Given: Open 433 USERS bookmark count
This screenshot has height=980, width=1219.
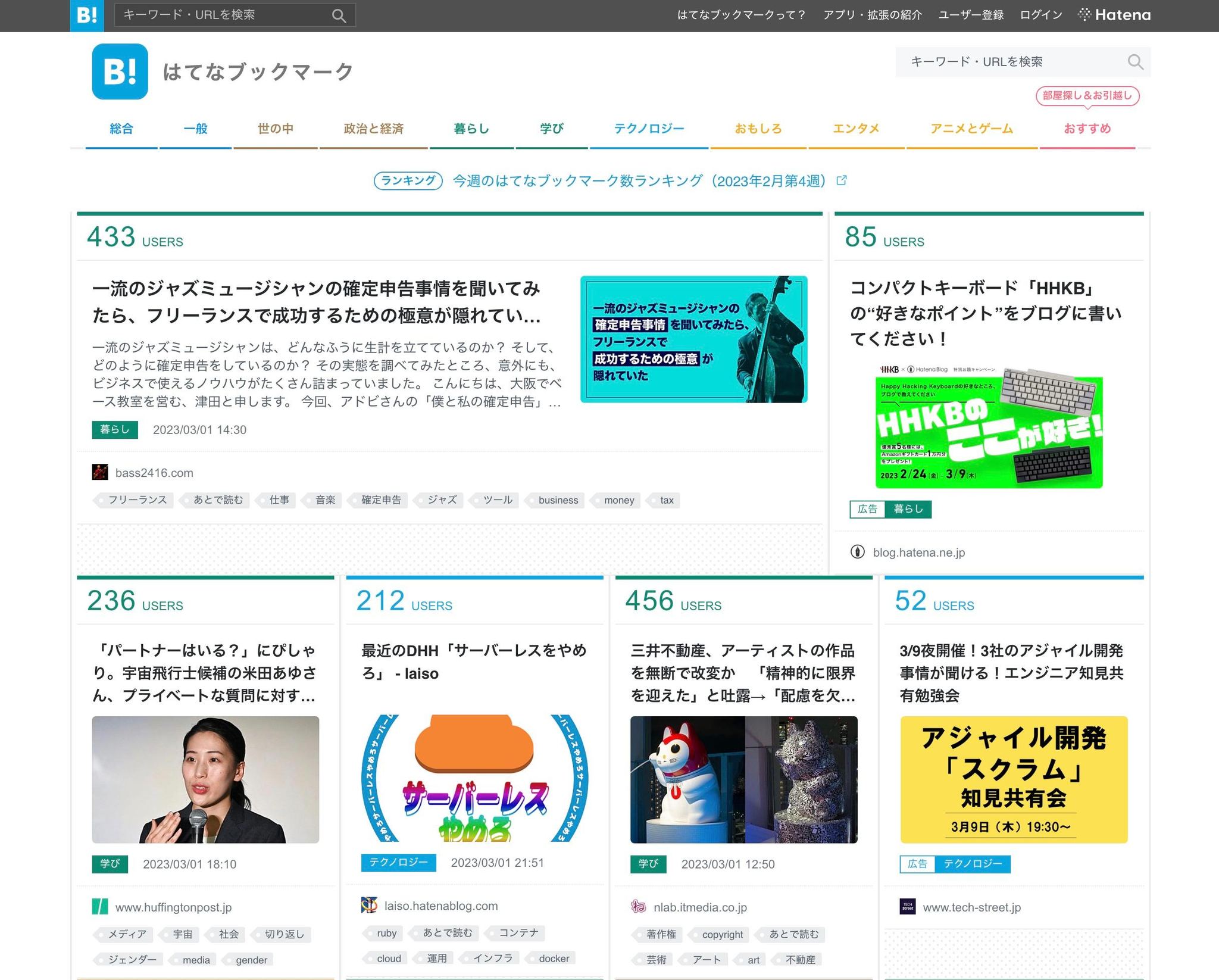Looking at the screenshot, I should (135, 237).
